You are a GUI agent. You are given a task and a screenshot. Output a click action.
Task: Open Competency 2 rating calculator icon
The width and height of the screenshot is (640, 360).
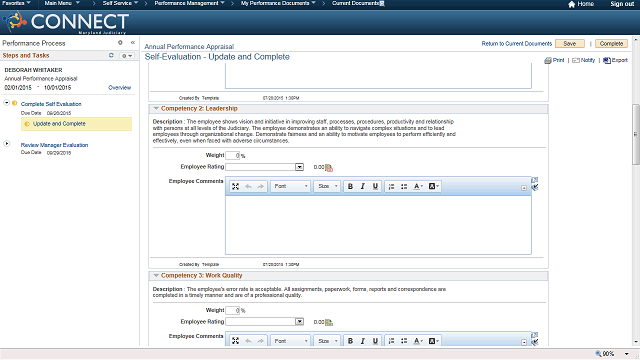point(329,168)
